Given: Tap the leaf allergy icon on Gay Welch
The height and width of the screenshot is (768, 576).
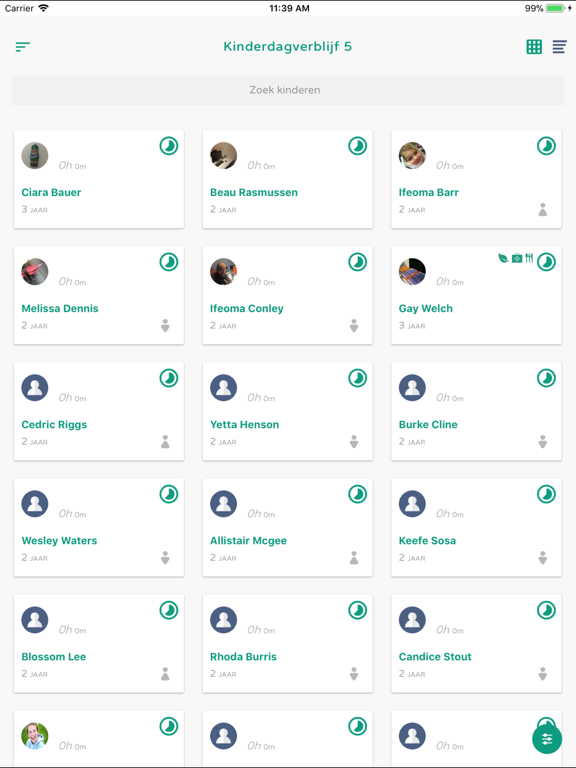Looking at the screenshot, I should pyautogui.click(x=503, y=258).
